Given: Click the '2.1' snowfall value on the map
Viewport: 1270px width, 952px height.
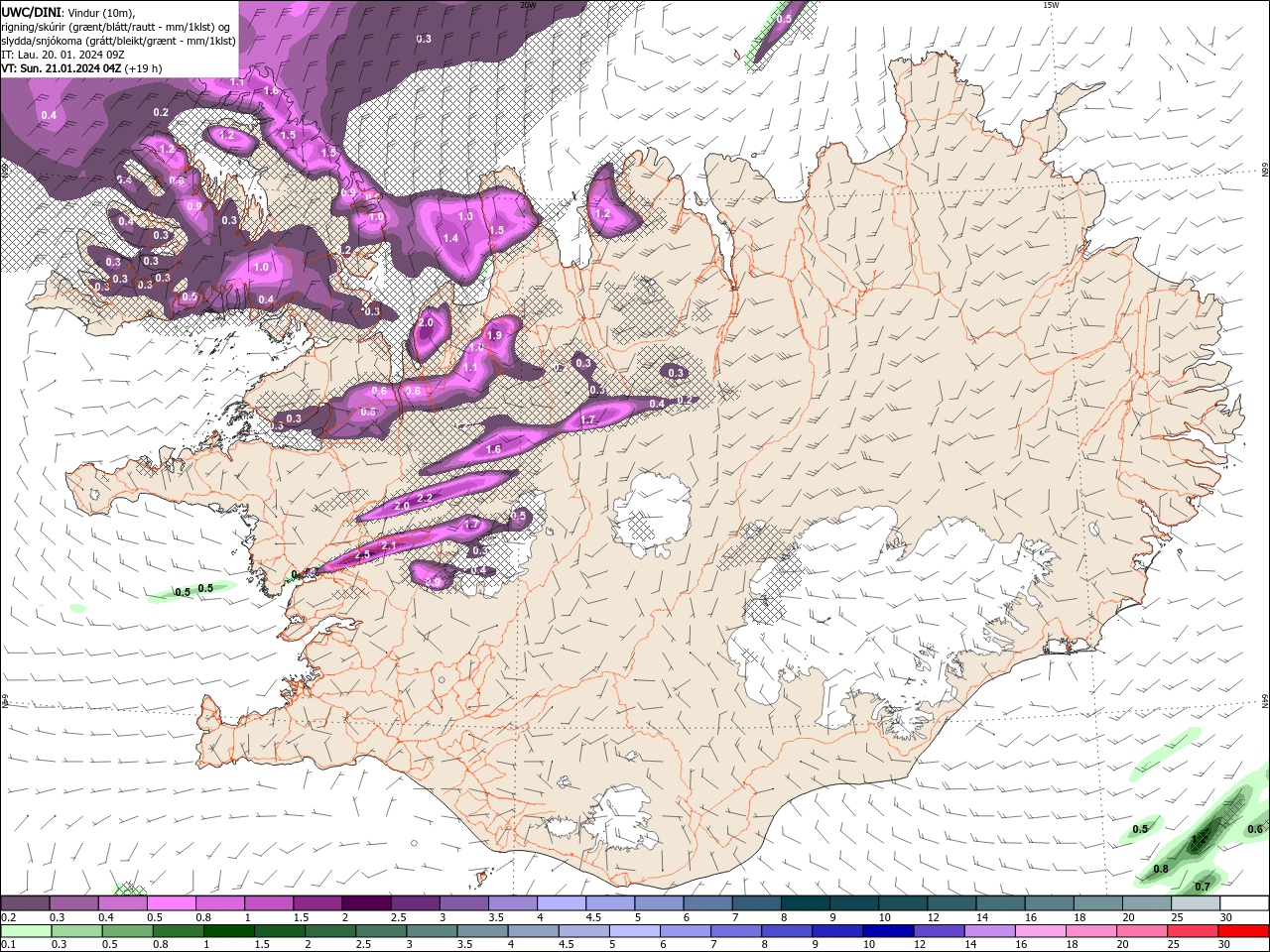Looking at the screenshot, I should coord(389,546).
